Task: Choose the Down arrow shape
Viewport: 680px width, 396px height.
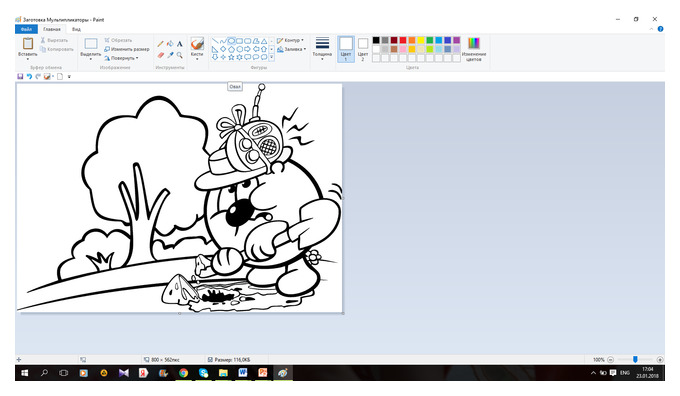Action: click(x=215, y=57)
